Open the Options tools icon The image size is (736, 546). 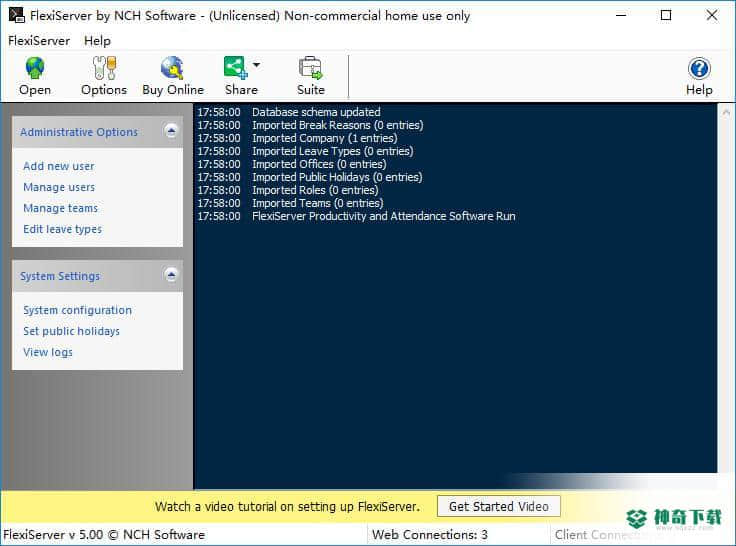click(104, 68)
